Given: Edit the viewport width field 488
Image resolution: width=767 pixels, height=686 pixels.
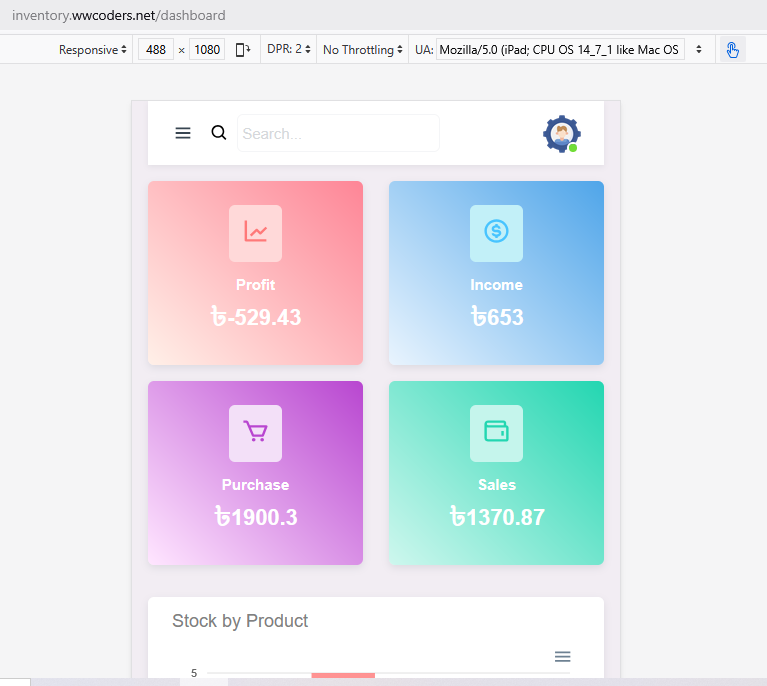Looking at the screenshot, I should pyautogui.click(x=156, y=49).
